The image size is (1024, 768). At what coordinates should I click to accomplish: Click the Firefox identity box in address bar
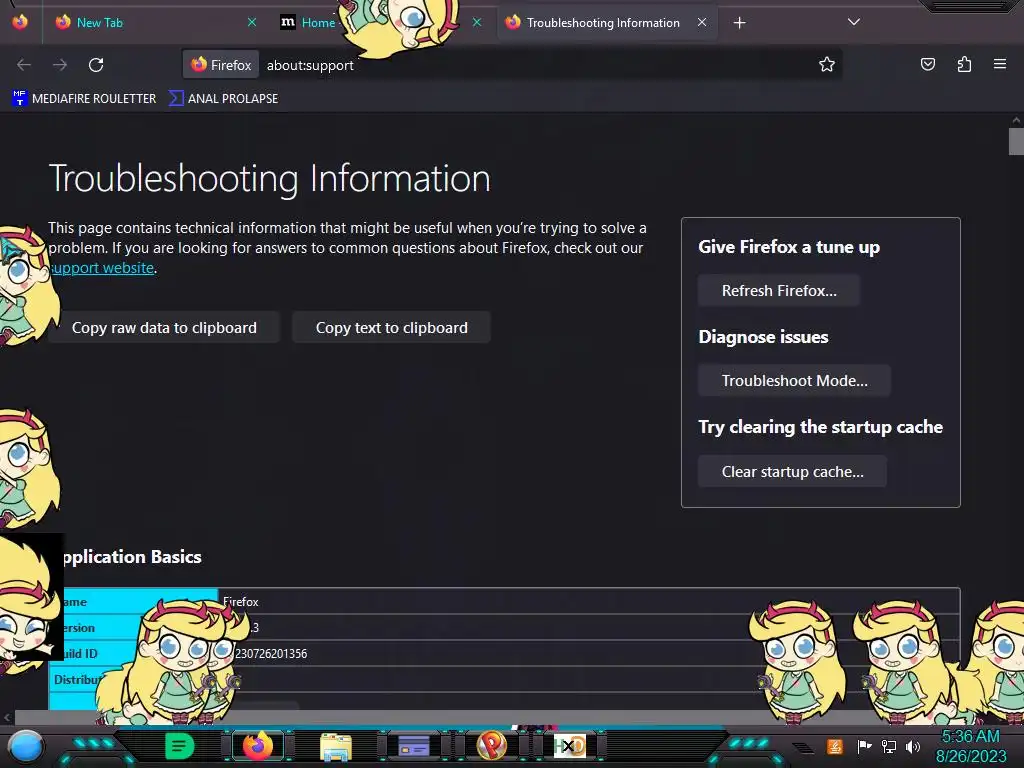(x=221, y=65)
